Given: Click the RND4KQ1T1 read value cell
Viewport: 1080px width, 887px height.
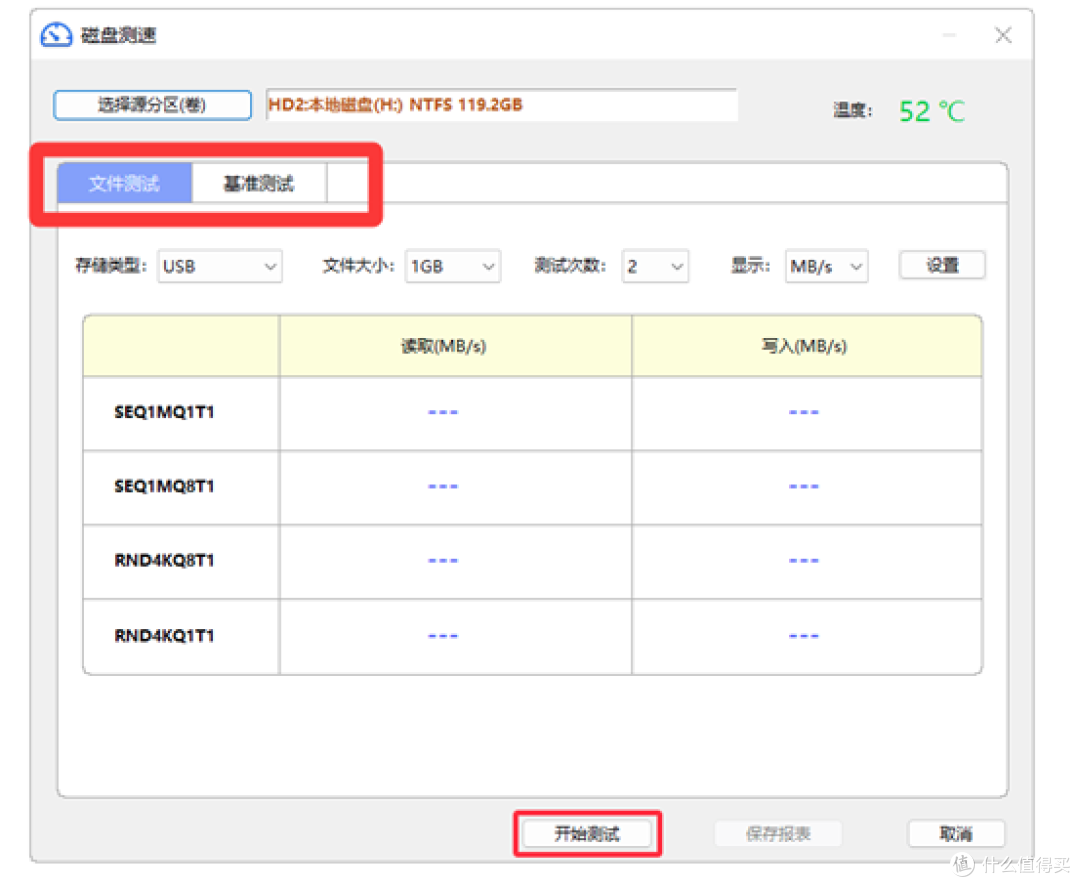Looking at the screenshot, I should pos(455,636).
